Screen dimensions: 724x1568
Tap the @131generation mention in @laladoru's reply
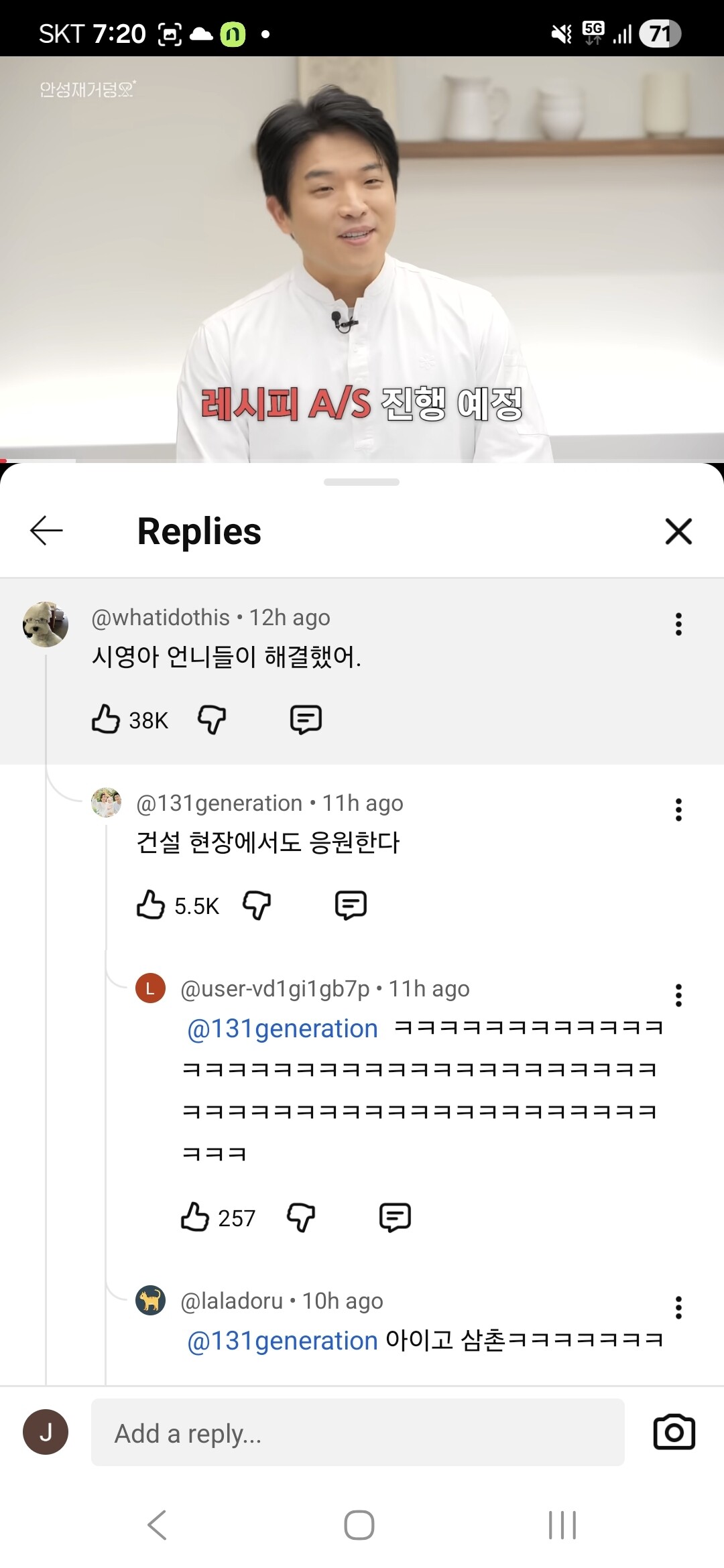click(x=282, y=1341)
